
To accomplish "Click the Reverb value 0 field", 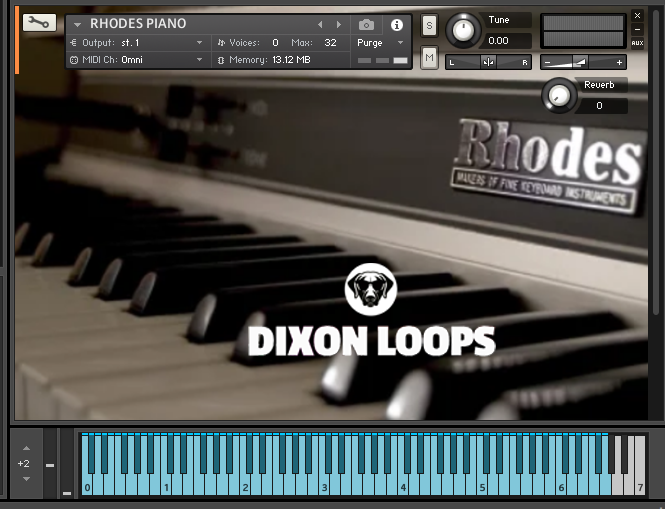I will [601, 106].
